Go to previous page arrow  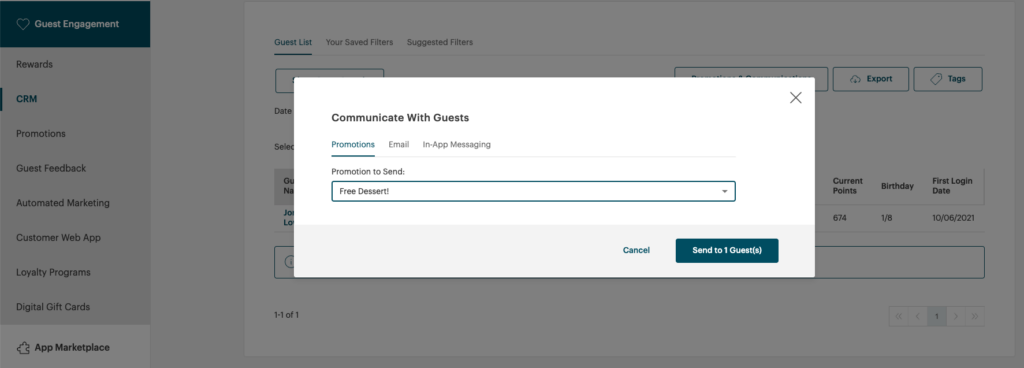pos(918,316)
